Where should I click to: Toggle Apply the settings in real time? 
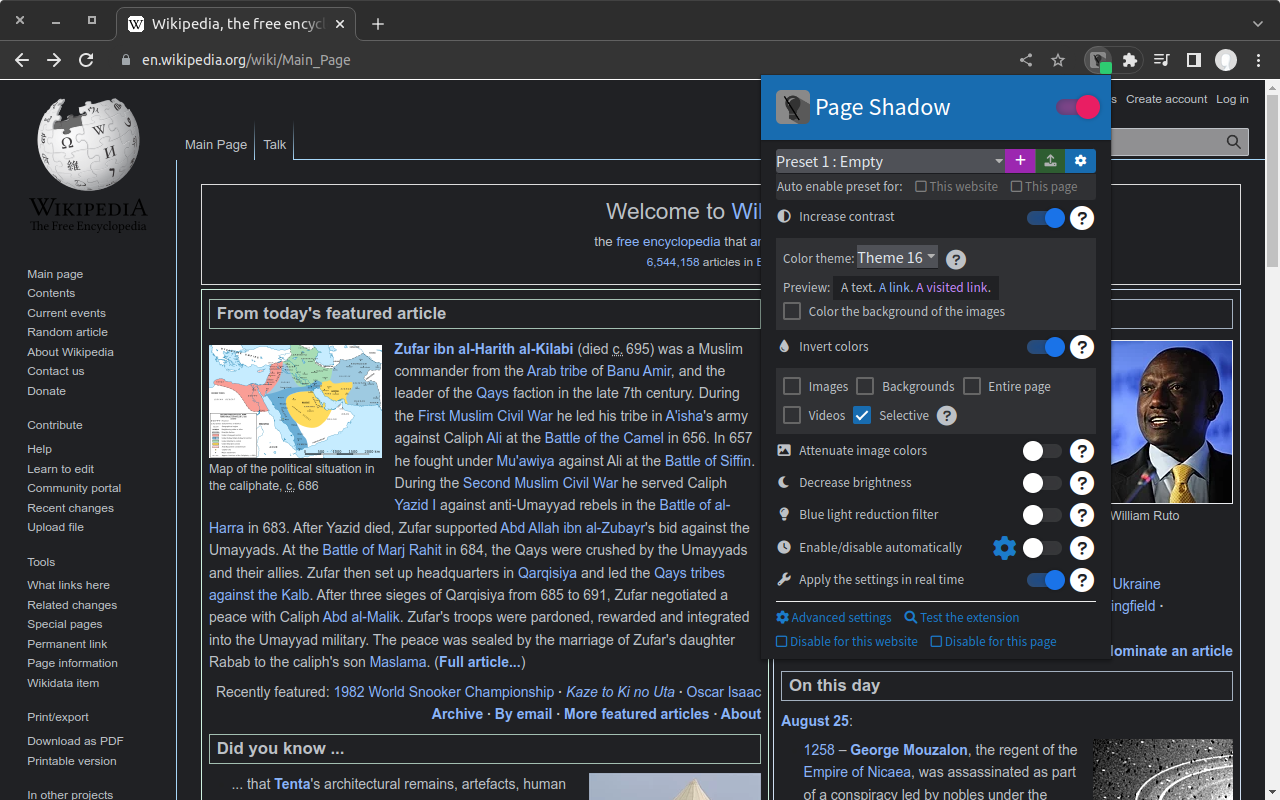coord(1046,580)
